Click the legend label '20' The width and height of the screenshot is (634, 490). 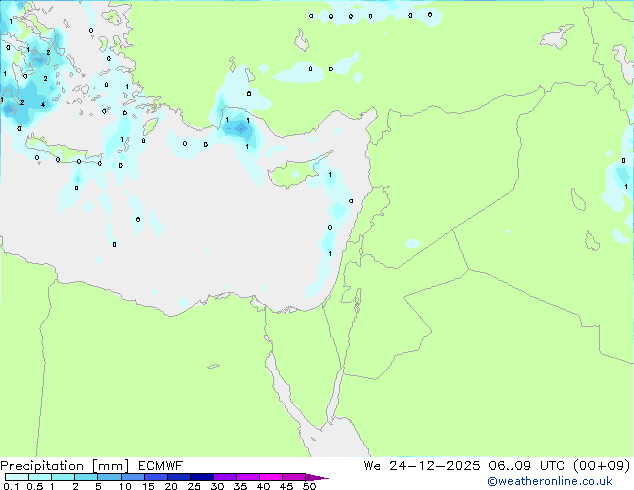tap(171, 486)
